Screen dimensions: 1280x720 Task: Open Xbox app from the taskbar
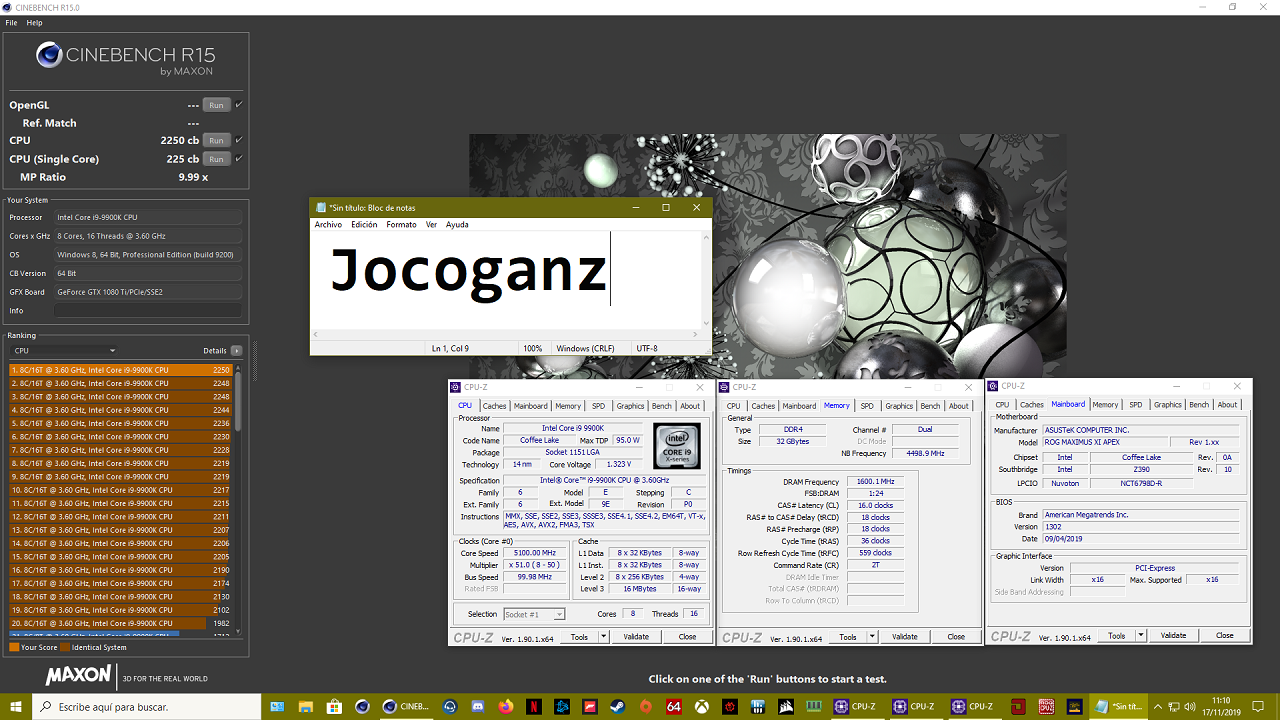click(x=702, y=707)
